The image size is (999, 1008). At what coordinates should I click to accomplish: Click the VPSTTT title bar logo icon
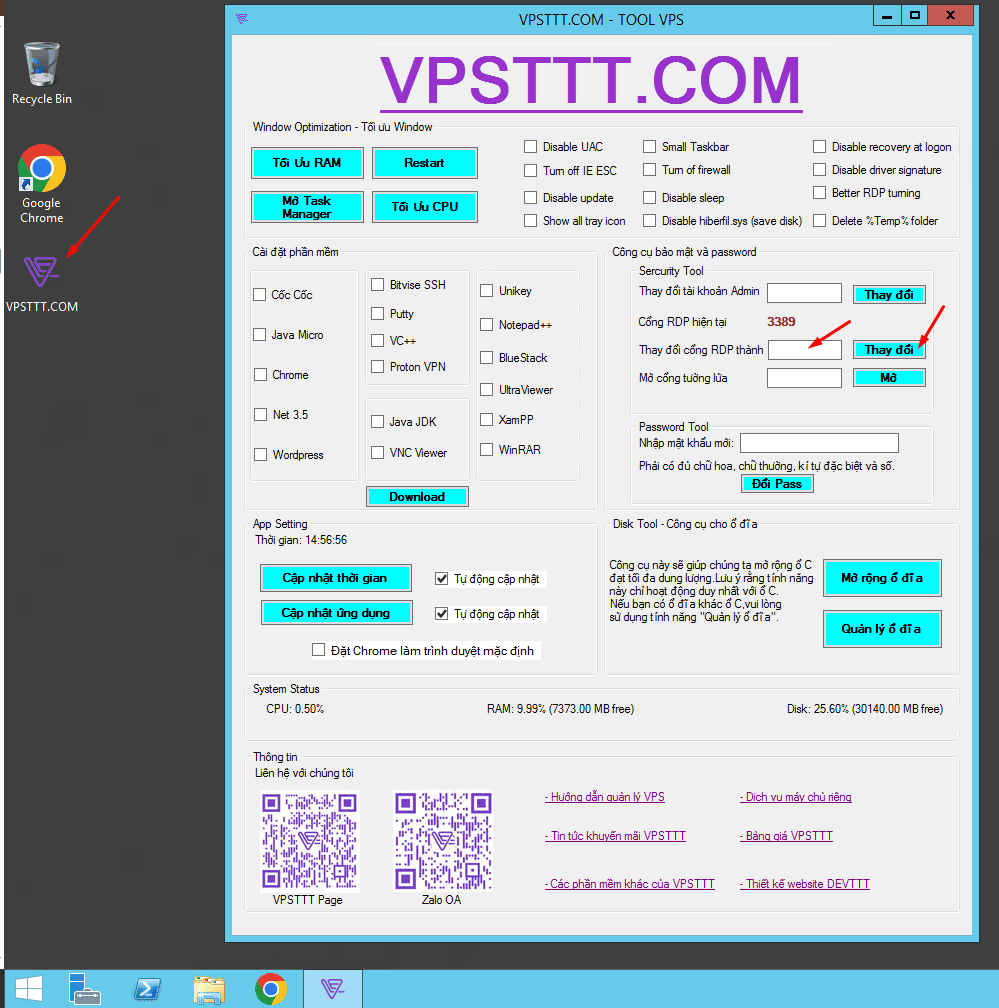(x=242, y=19)
